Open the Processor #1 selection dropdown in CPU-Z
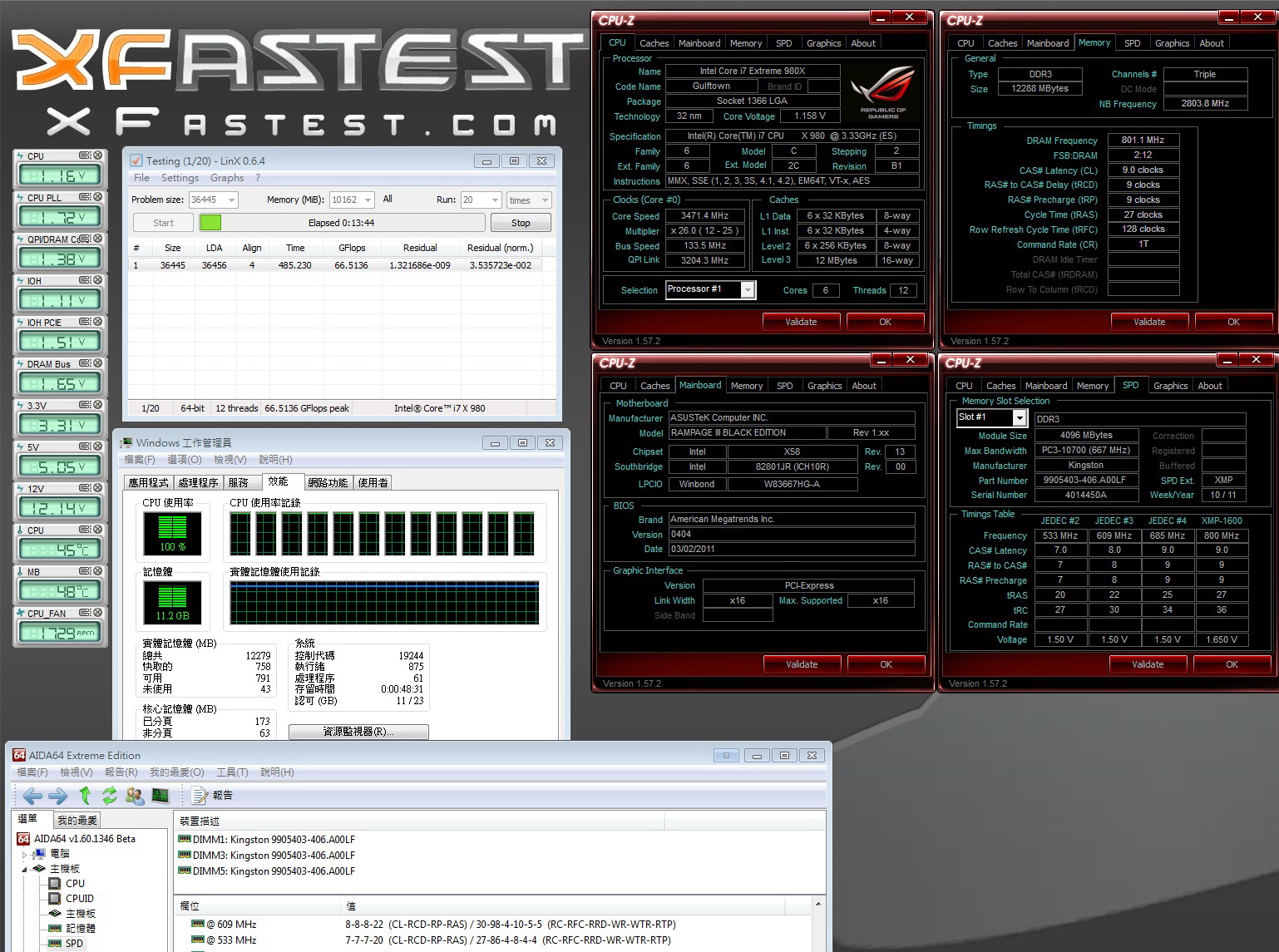Viewport: 1279px width, 952px height. (748, 289)
